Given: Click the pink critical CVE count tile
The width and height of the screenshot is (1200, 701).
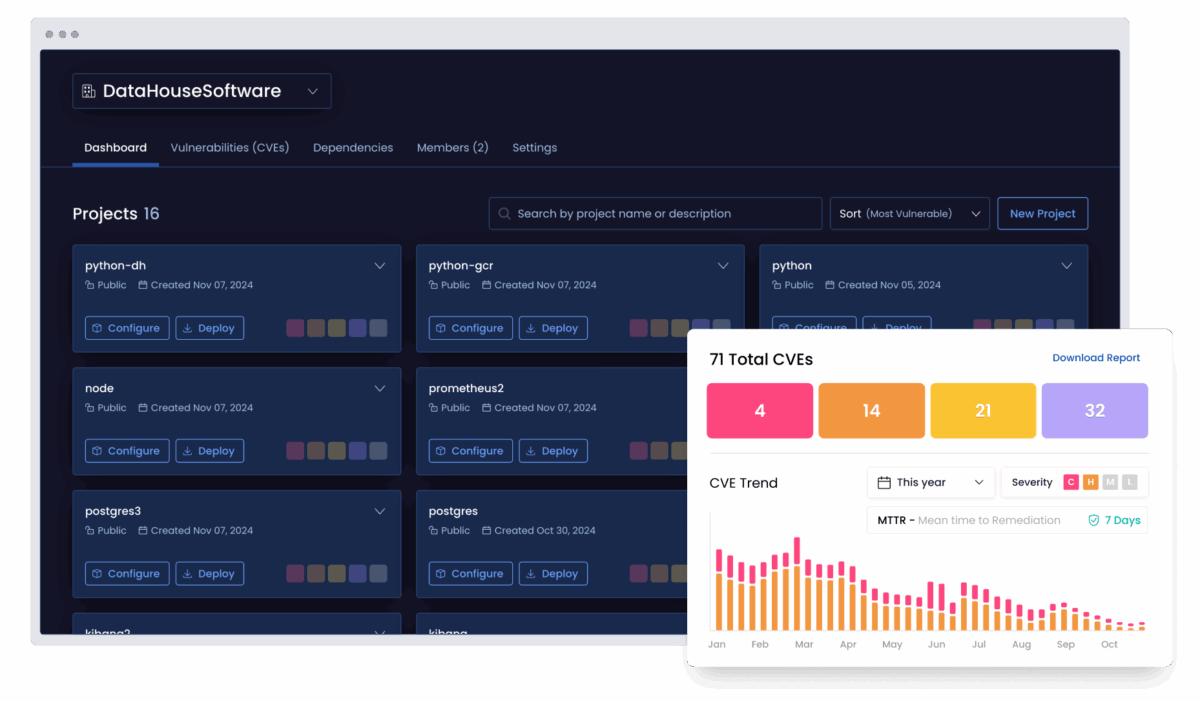Looking at the screenshot, I should (x=759, y=411).
